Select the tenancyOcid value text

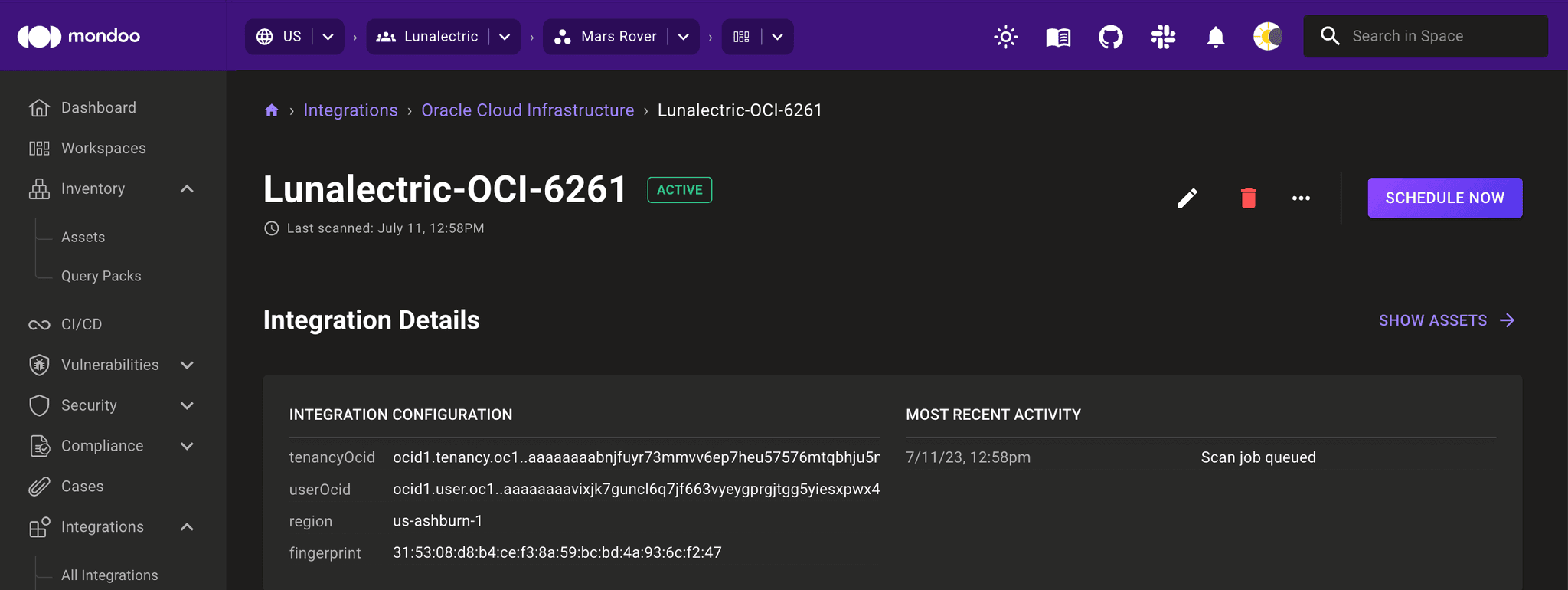pos(636,457)
